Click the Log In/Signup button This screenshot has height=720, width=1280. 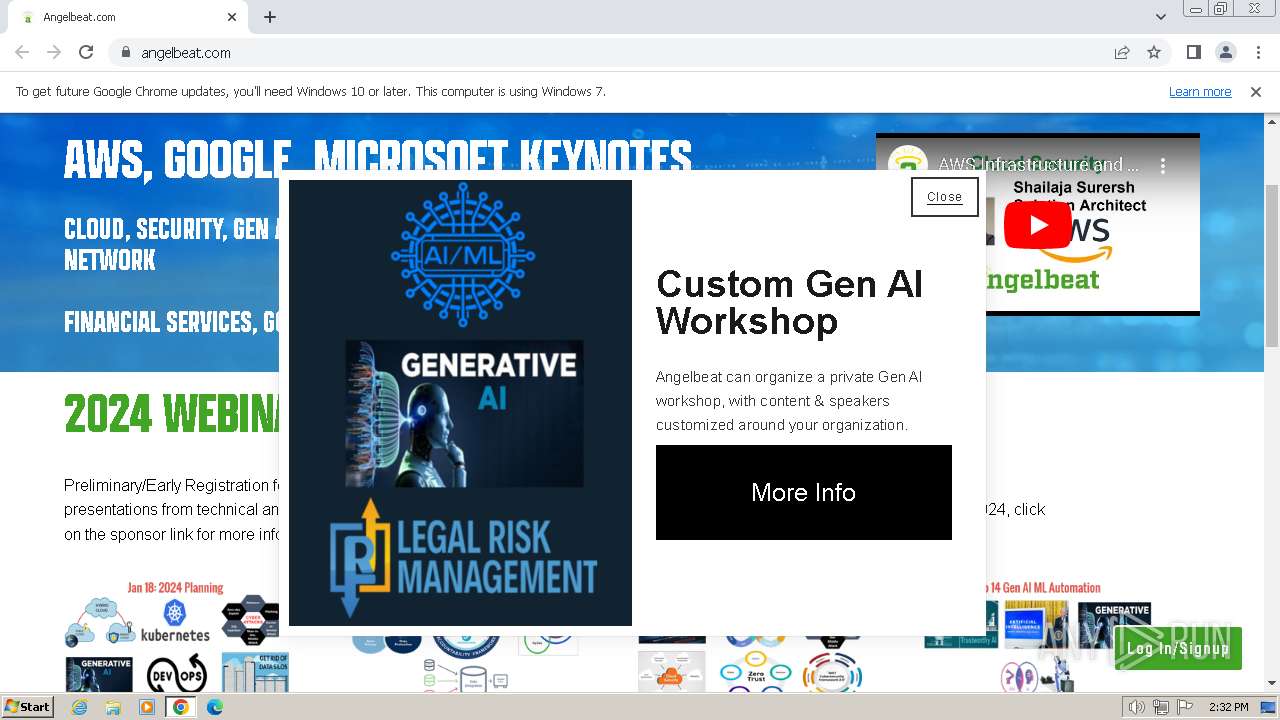[x=1178, y=648]
